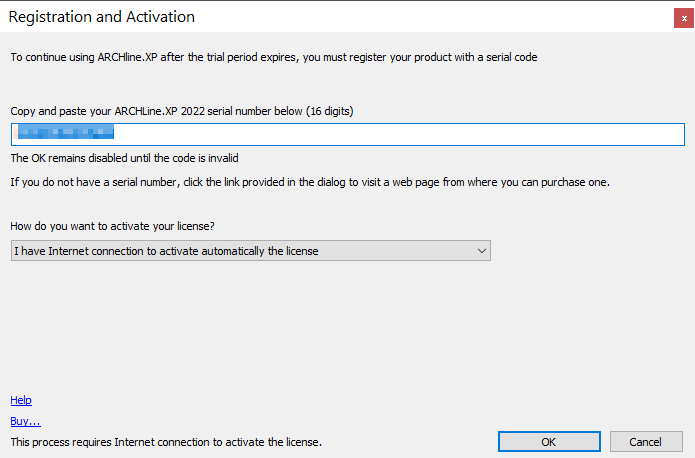Screen dimensions: 695x458
Task: Click the 'To continue using ARCHline.XP' instruction text
Action: coord(273,58)
